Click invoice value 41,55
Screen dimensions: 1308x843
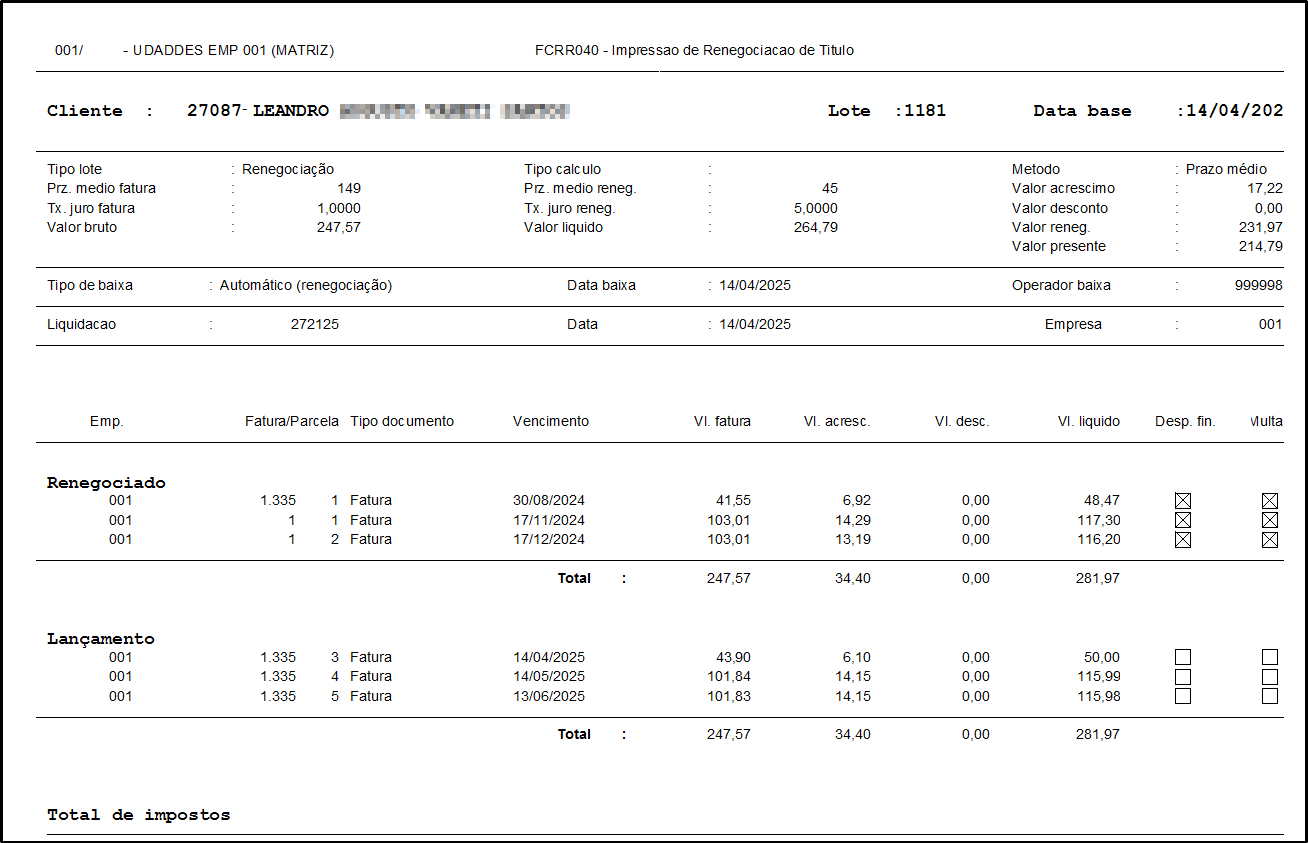pyautogui.click(x=733, y=500)
